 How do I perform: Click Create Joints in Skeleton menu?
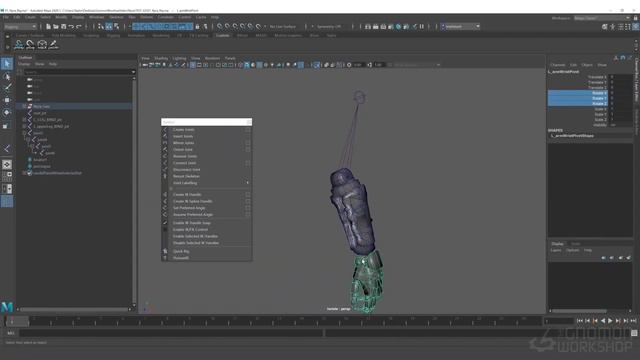coord(183,130)
